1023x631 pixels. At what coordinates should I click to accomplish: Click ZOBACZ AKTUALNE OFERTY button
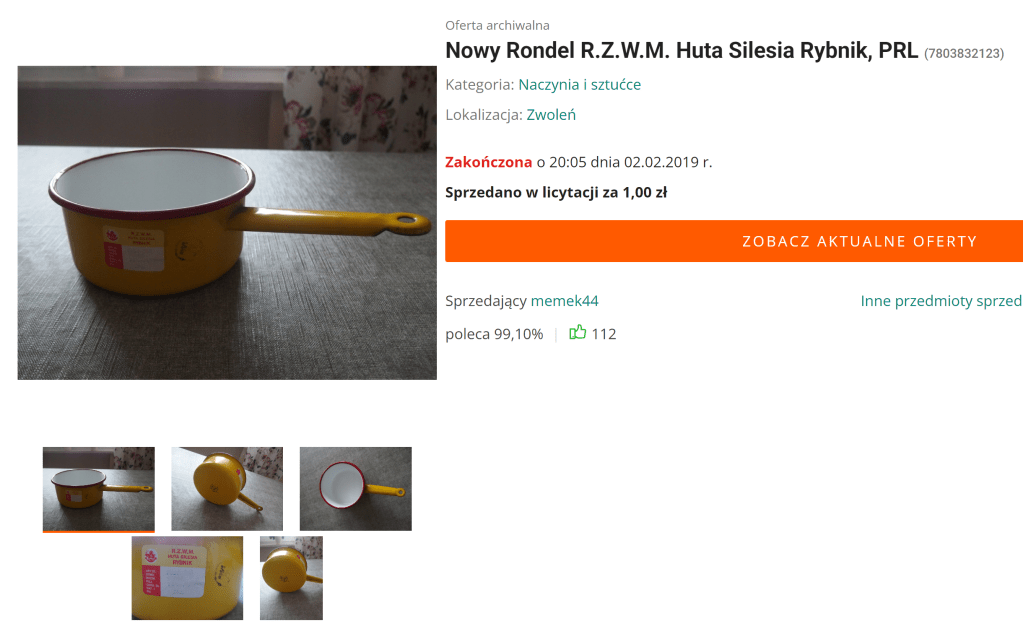[x=734, y=241]
